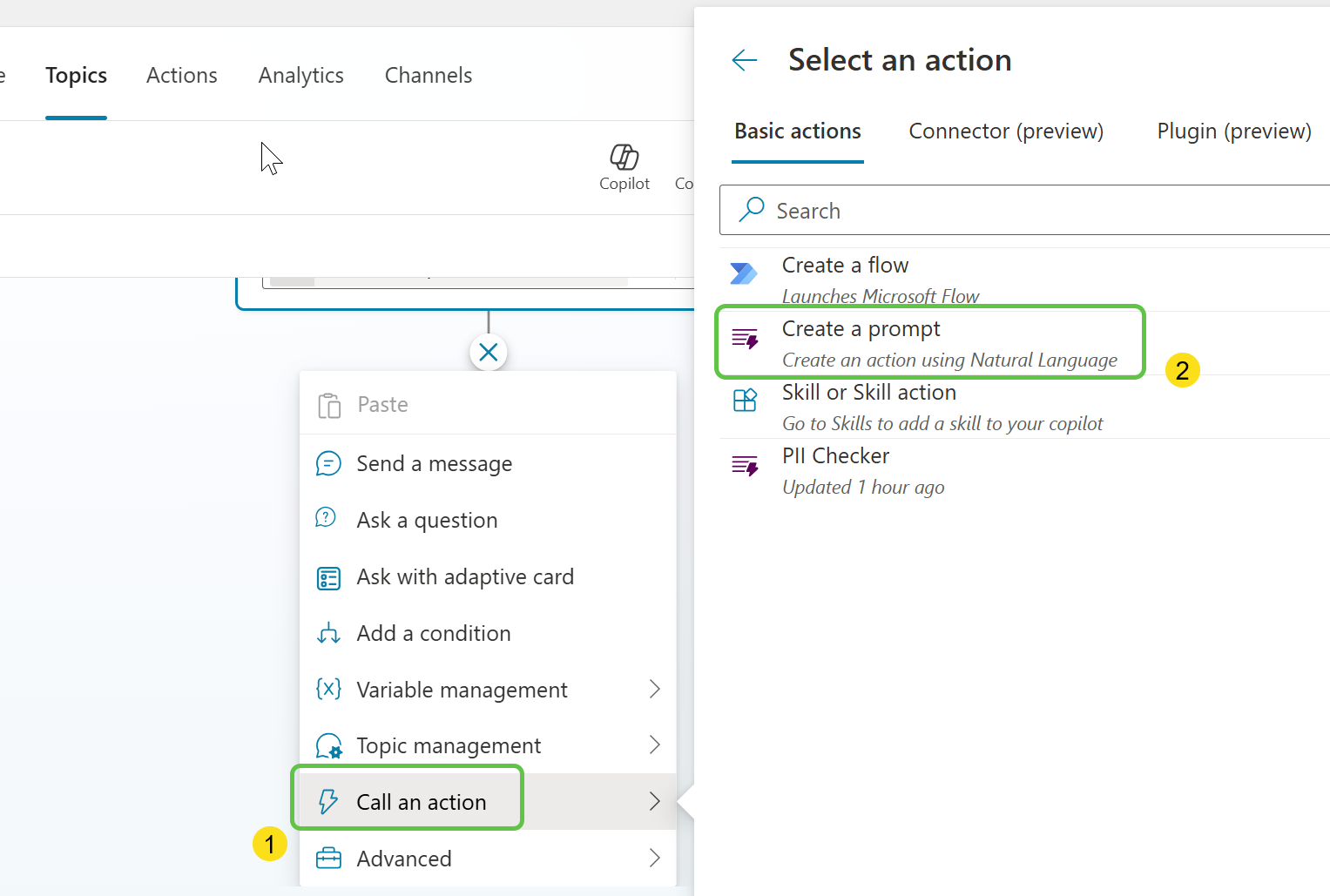Open the Plugin (preview) tab

point(1233,131)
